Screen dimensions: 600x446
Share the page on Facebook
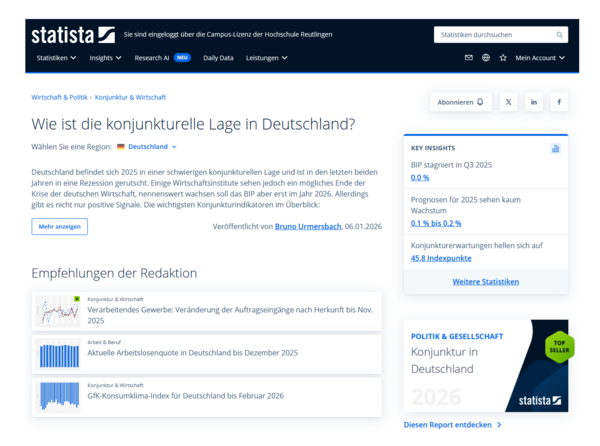tap(559, 102)
